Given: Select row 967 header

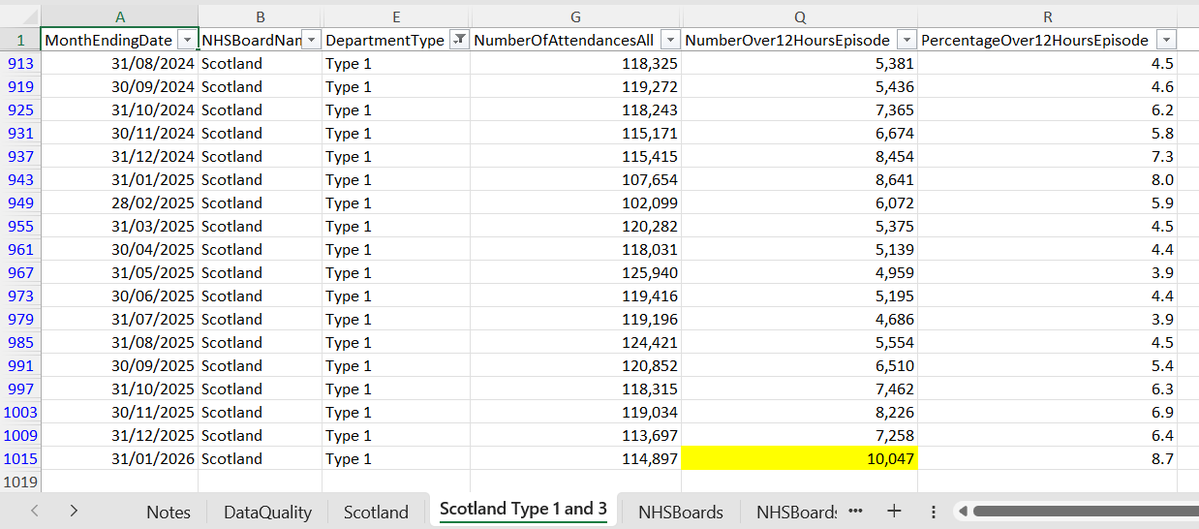Looking at the screenshot, I should [20, 273].
